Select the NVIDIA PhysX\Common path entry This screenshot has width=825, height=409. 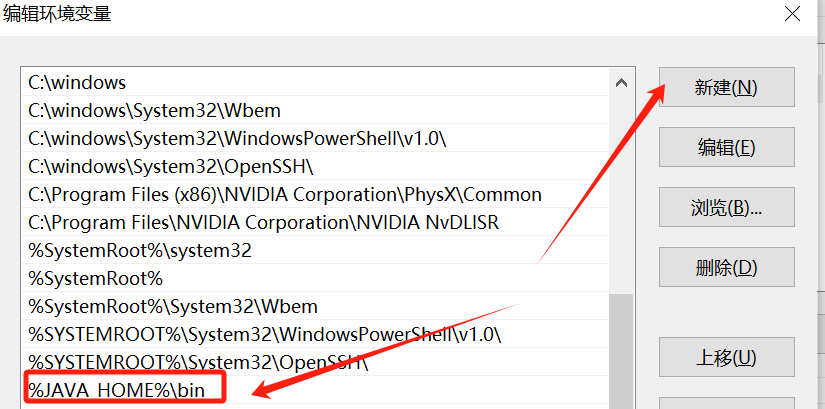pyautogui.click(x=315, y=194)
